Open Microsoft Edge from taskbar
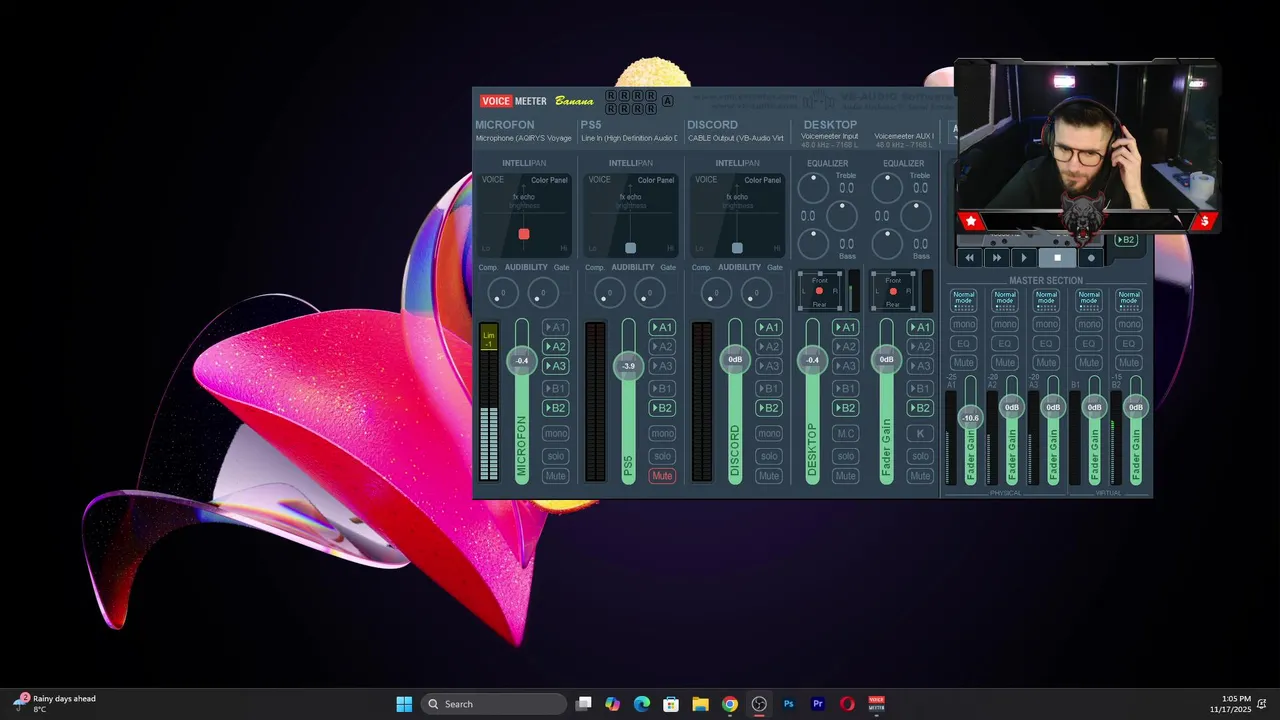 (642, 704)
